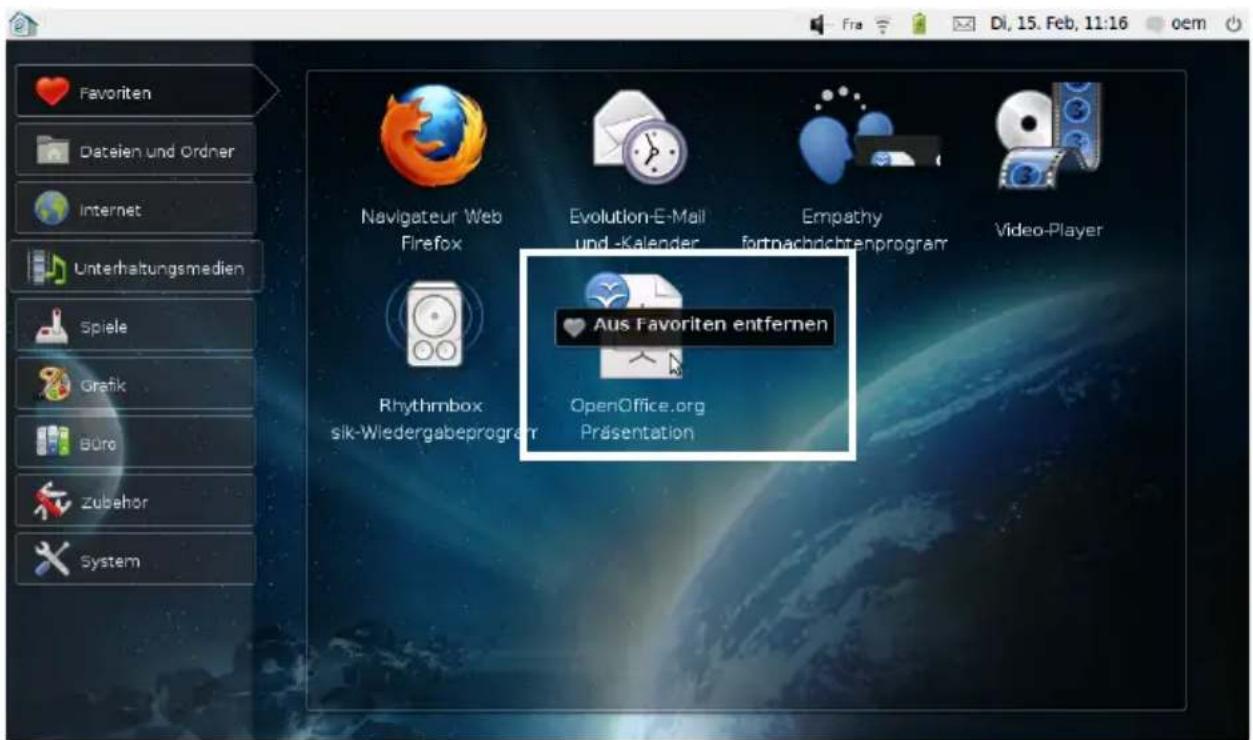Switch to the Büro category

(136, 443)
